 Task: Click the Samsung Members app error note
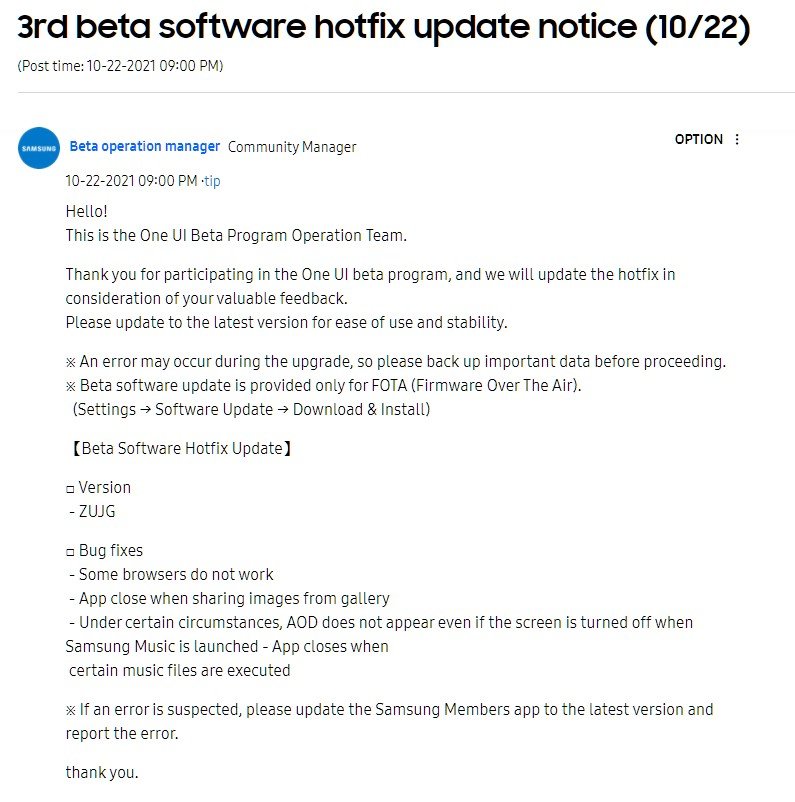tap(389, 722)
